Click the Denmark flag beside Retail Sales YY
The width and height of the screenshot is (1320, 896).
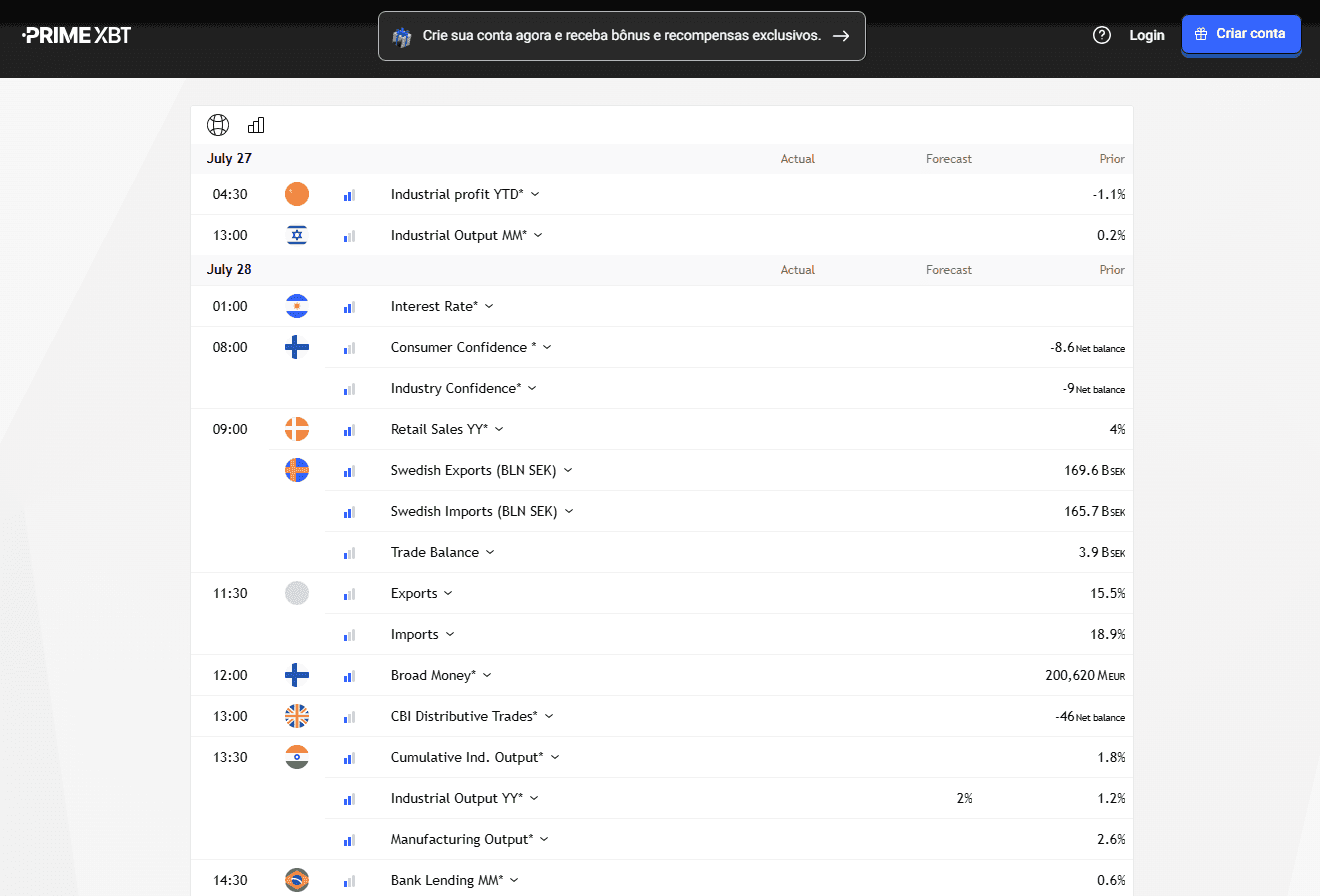(297, 429)
